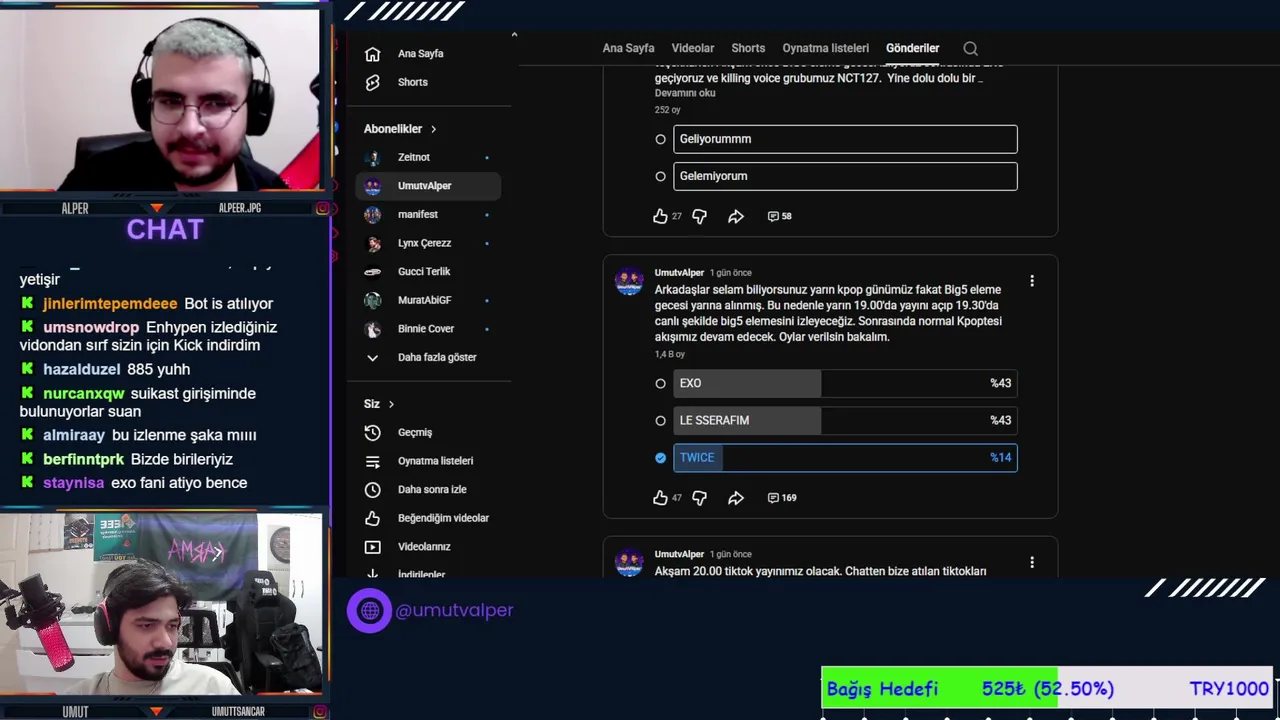Open manifest channel avatar
Screen dimensions: 1280x720
click(x=373, y=214)
